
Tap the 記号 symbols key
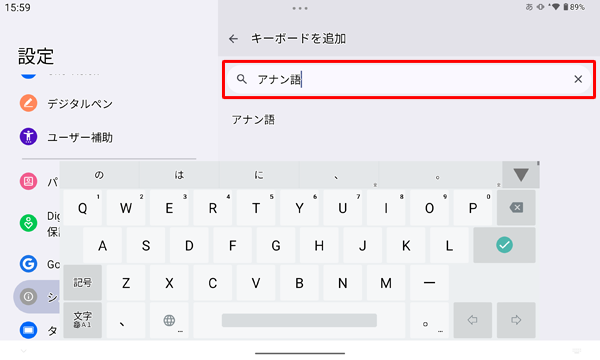pyautogui.click(x=83, y=282)
